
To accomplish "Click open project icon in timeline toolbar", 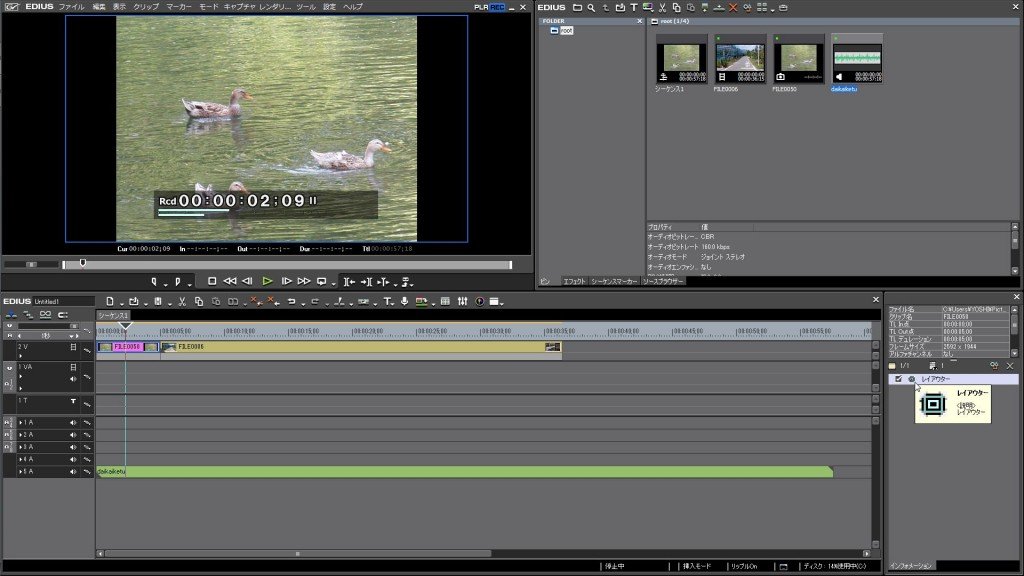I will pyautogui.click(x=134, y=301).
